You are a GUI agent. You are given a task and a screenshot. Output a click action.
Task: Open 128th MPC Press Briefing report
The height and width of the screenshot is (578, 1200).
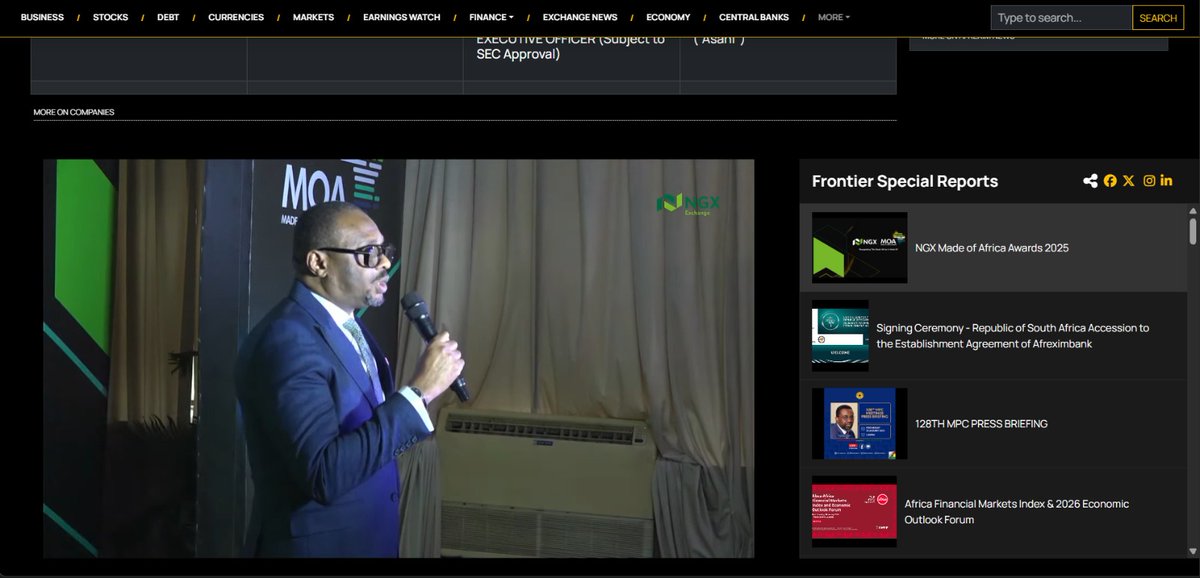(981, 424)
